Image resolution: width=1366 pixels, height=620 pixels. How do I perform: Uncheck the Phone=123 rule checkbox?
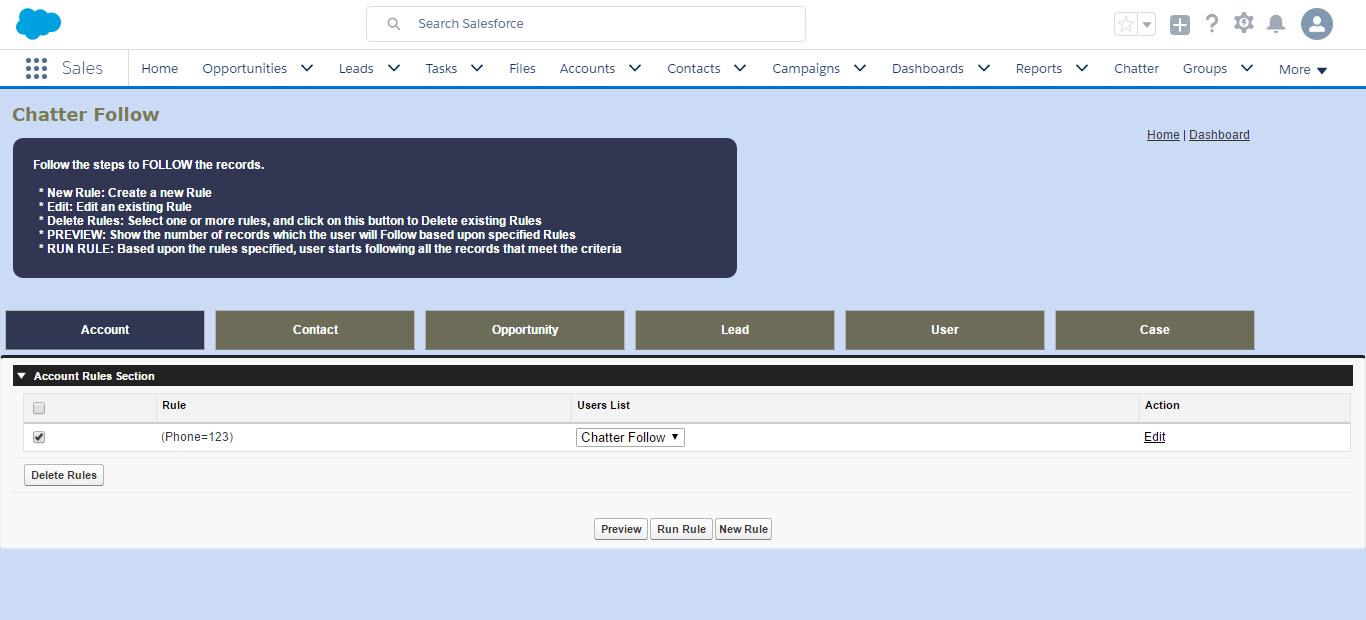[x=39, y=437]
